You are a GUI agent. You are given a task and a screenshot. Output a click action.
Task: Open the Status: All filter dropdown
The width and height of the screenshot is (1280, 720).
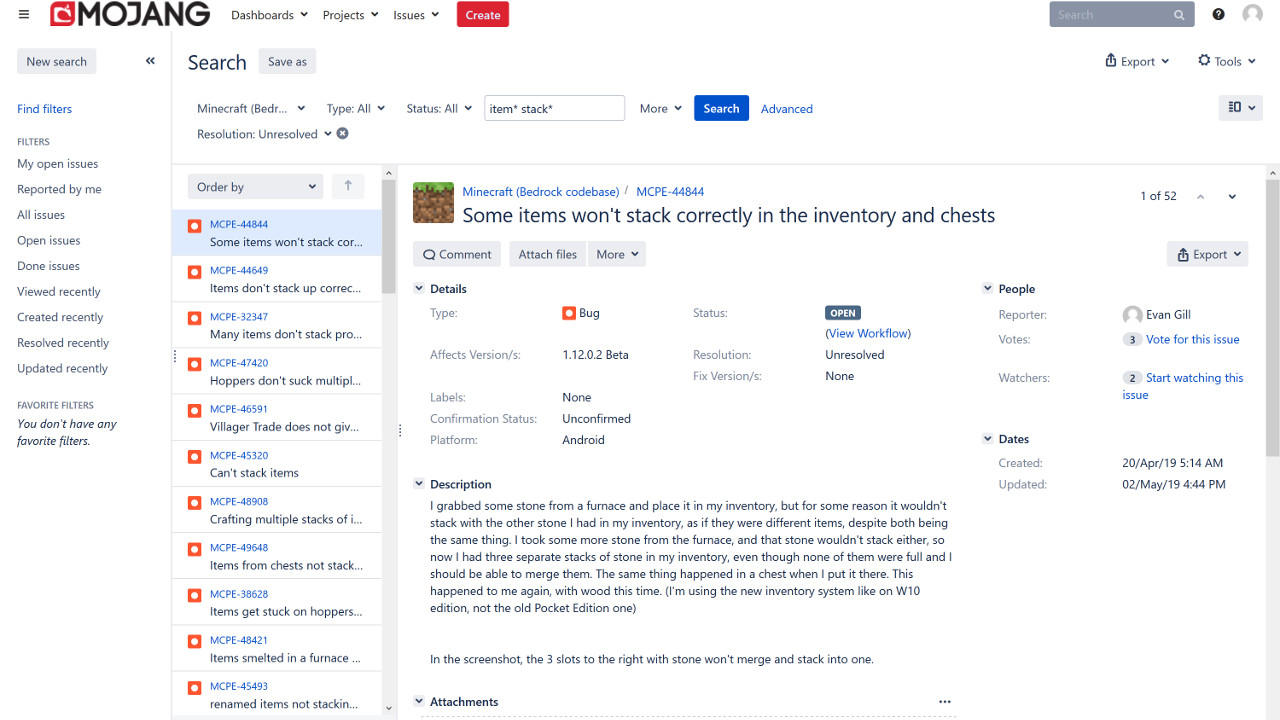439,109
